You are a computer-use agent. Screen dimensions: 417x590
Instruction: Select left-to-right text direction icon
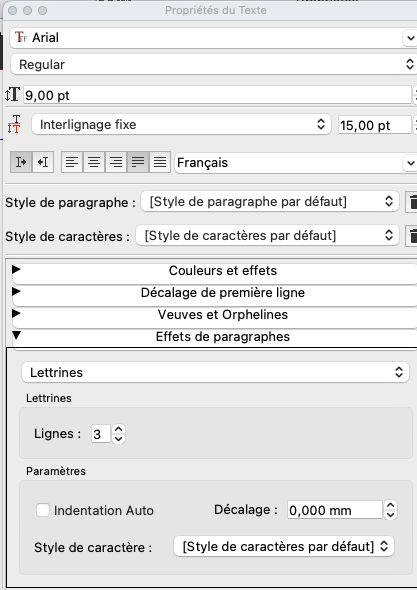pyautogui.click(x=21, y=162)
